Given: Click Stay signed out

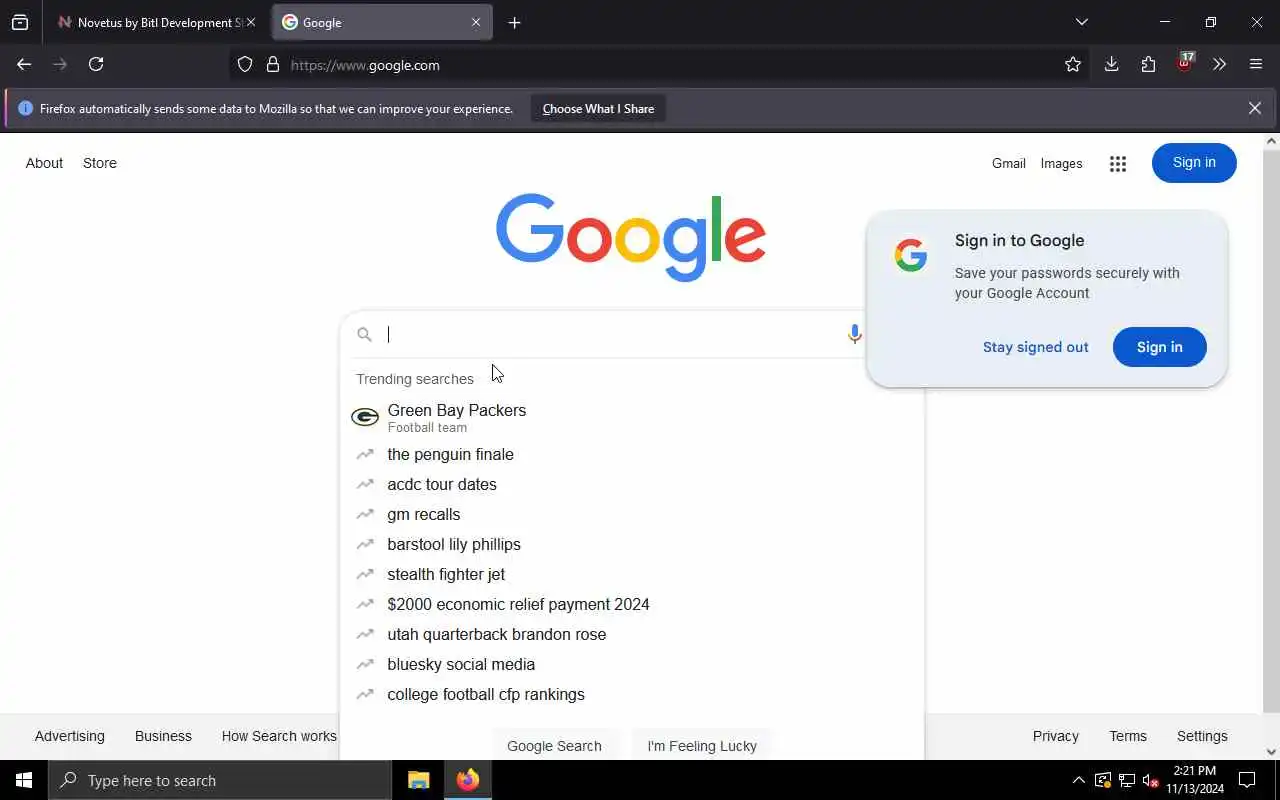Looking at the screenshot, I should click(x=1035, y=347).
